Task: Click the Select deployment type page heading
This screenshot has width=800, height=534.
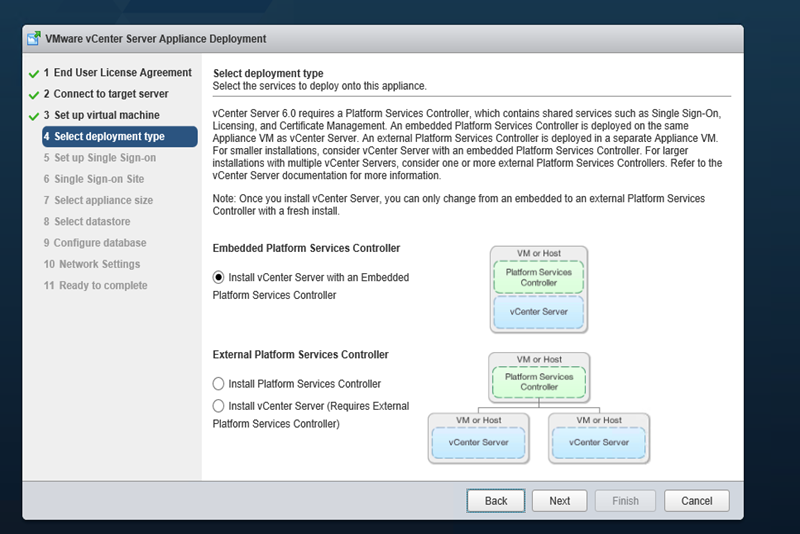Action: click(268, 73)
